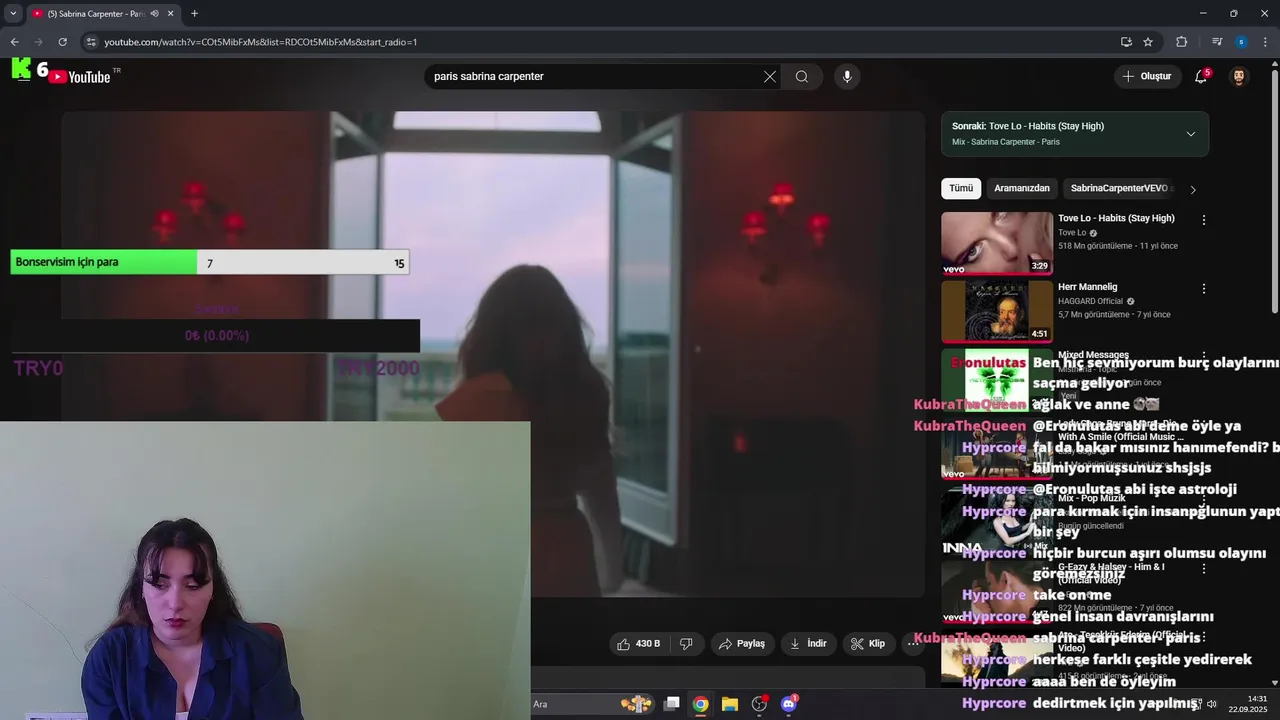1280x720 pixels.
Task: Click HAGGARD Official channel name
Action: [x=1091, y=301]
